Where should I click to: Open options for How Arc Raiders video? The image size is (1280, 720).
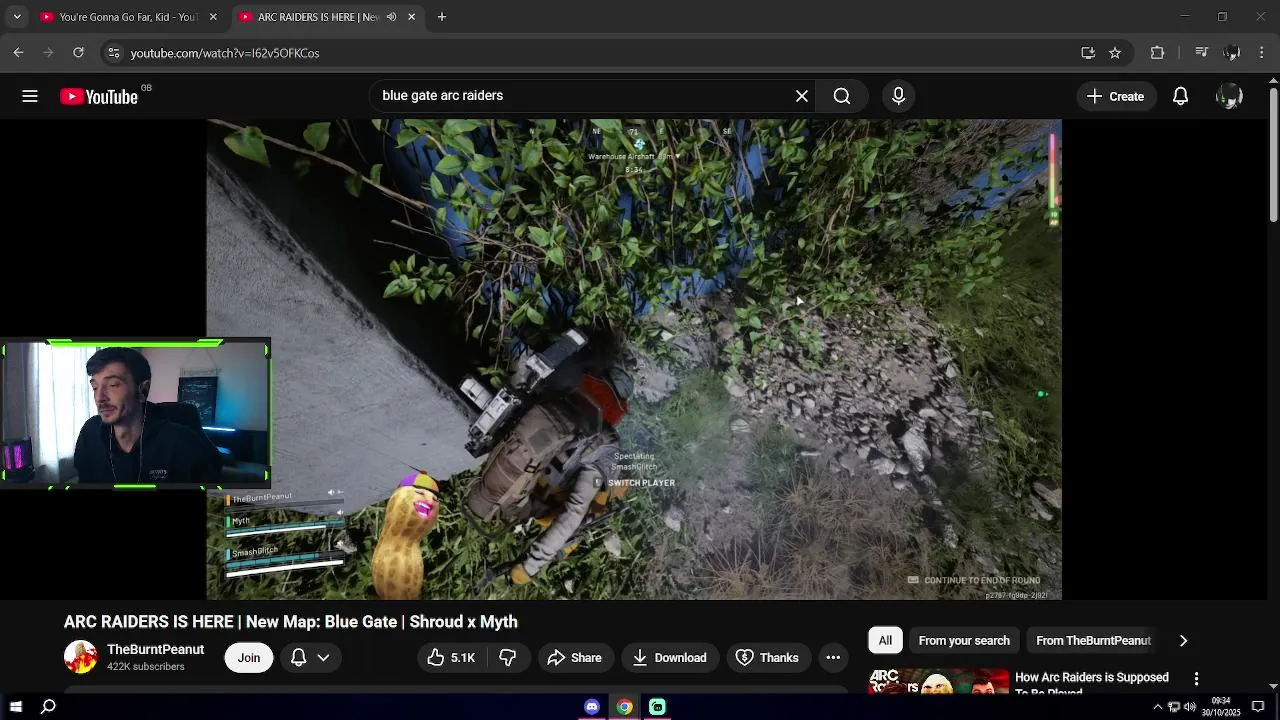click(1196, 679)
